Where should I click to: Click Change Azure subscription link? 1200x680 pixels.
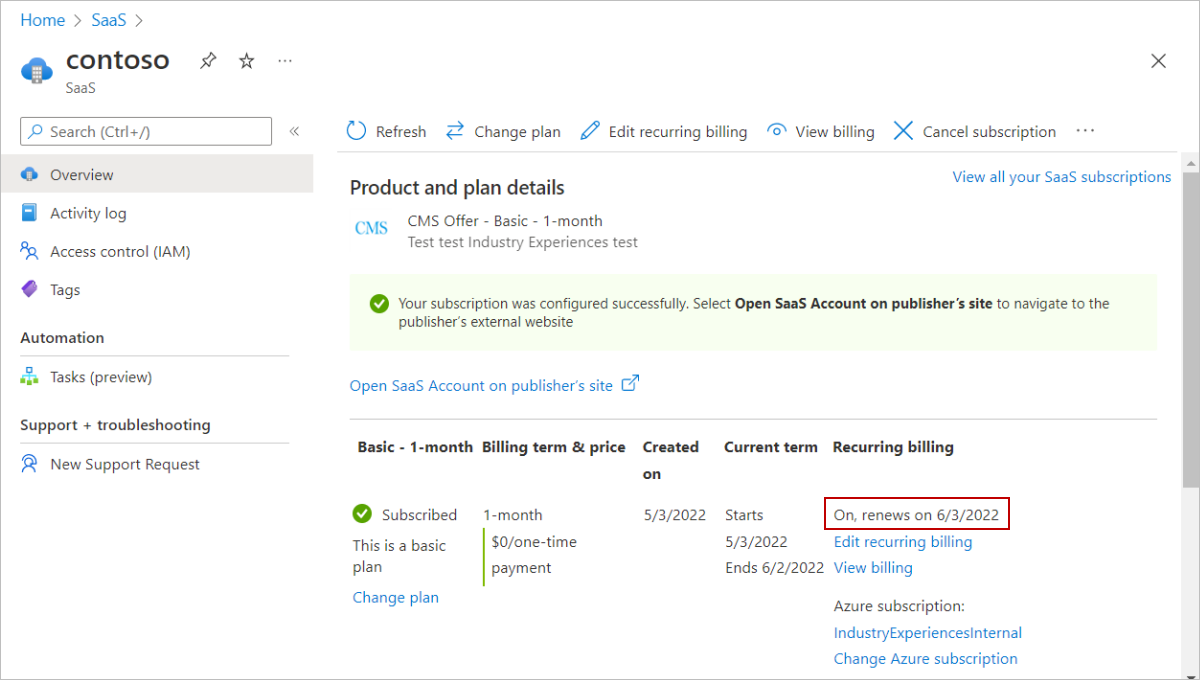click(925, 659)
